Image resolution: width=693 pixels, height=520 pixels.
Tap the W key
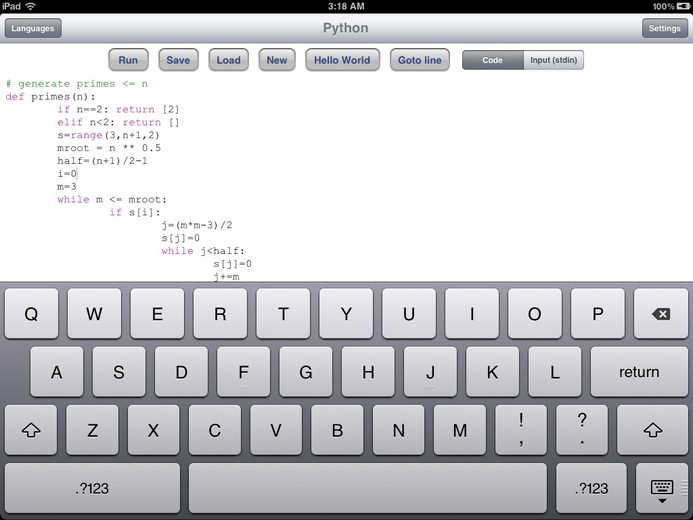(94, 314)
